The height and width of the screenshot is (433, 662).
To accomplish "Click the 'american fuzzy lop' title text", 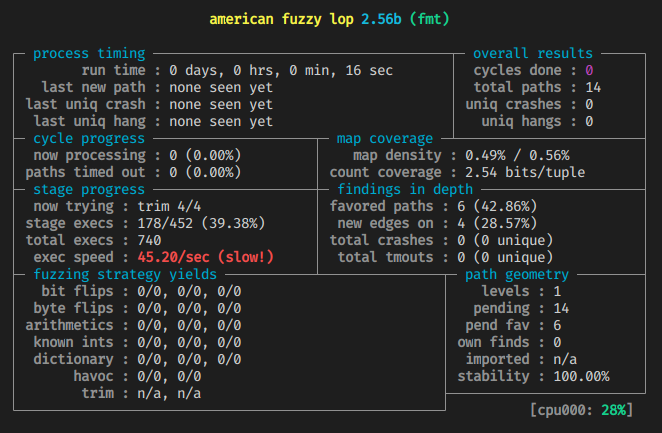I will [x=281, y=19].
